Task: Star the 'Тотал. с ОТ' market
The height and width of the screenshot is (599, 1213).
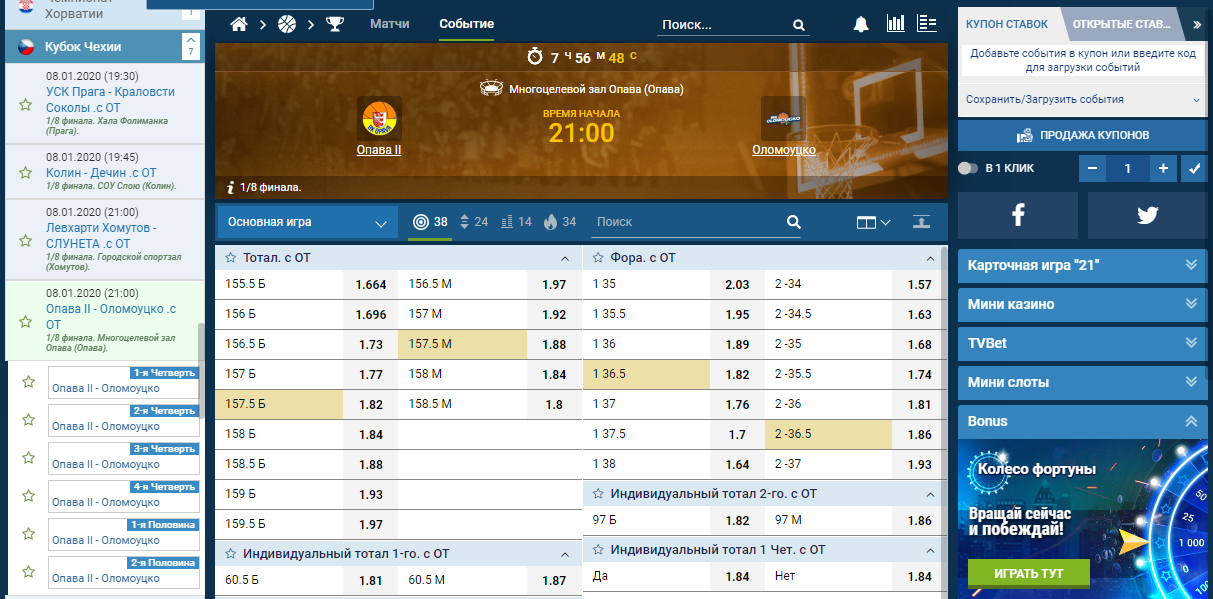Action: point(230,258)
